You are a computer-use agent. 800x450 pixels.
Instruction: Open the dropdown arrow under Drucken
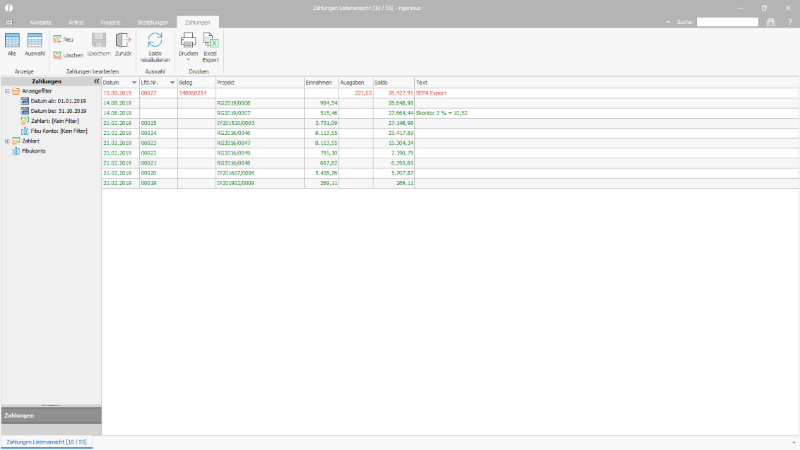(x=188, y=60)
